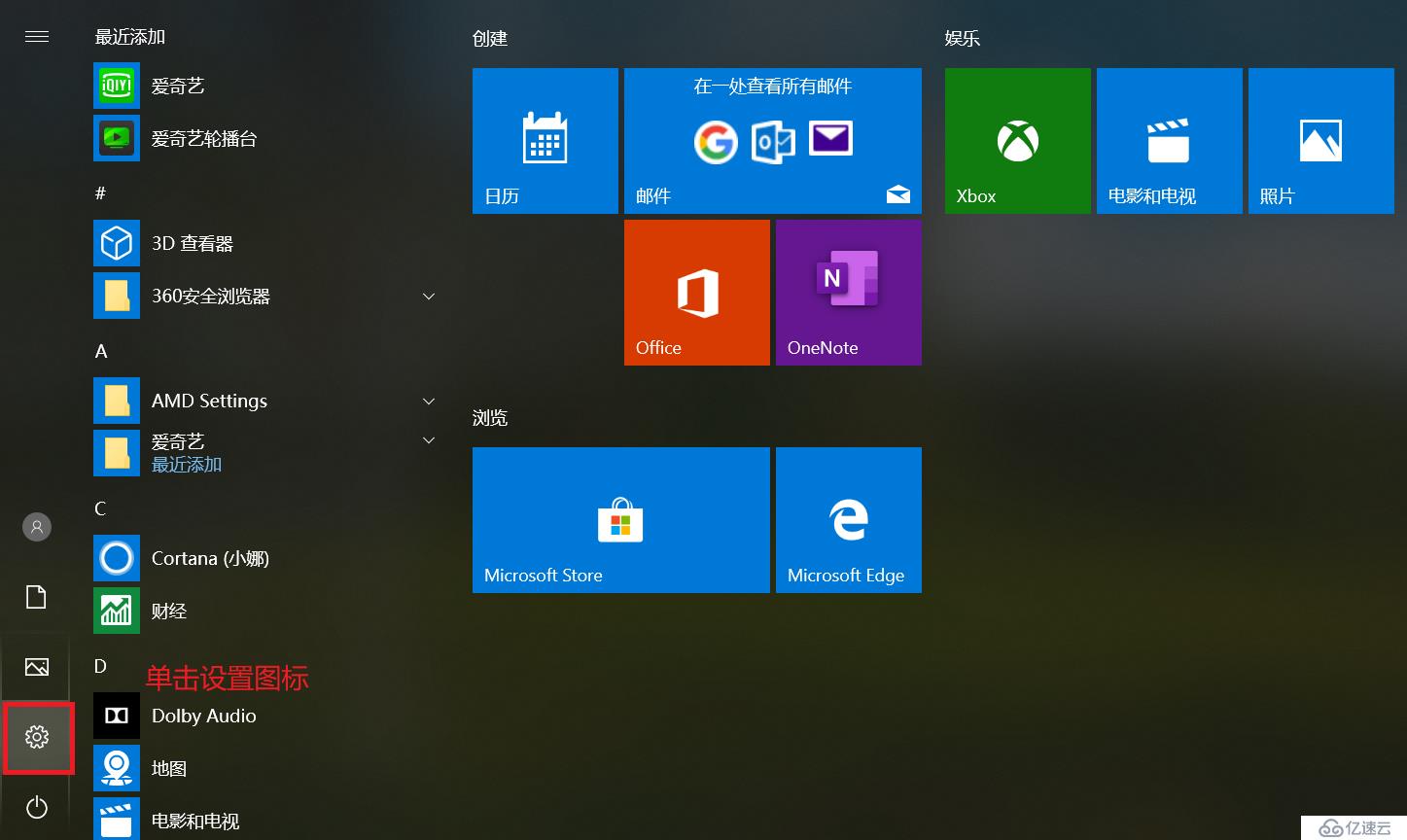Click the 360安全浏览器 folder entry
1407x840 pixels.
266,296
